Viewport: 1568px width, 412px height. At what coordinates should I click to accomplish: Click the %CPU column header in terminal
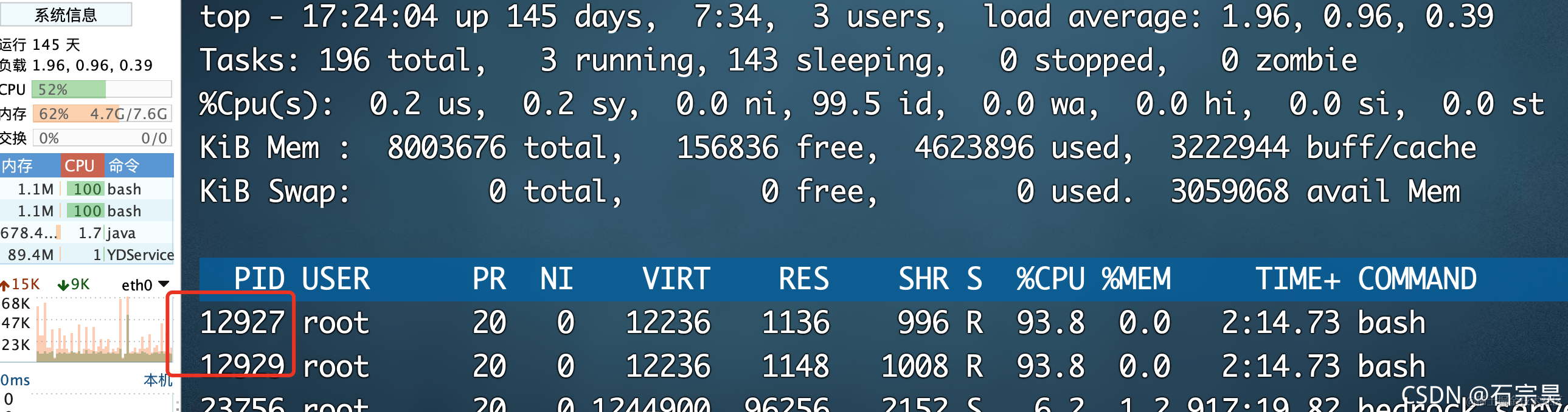click(1050, 280)
